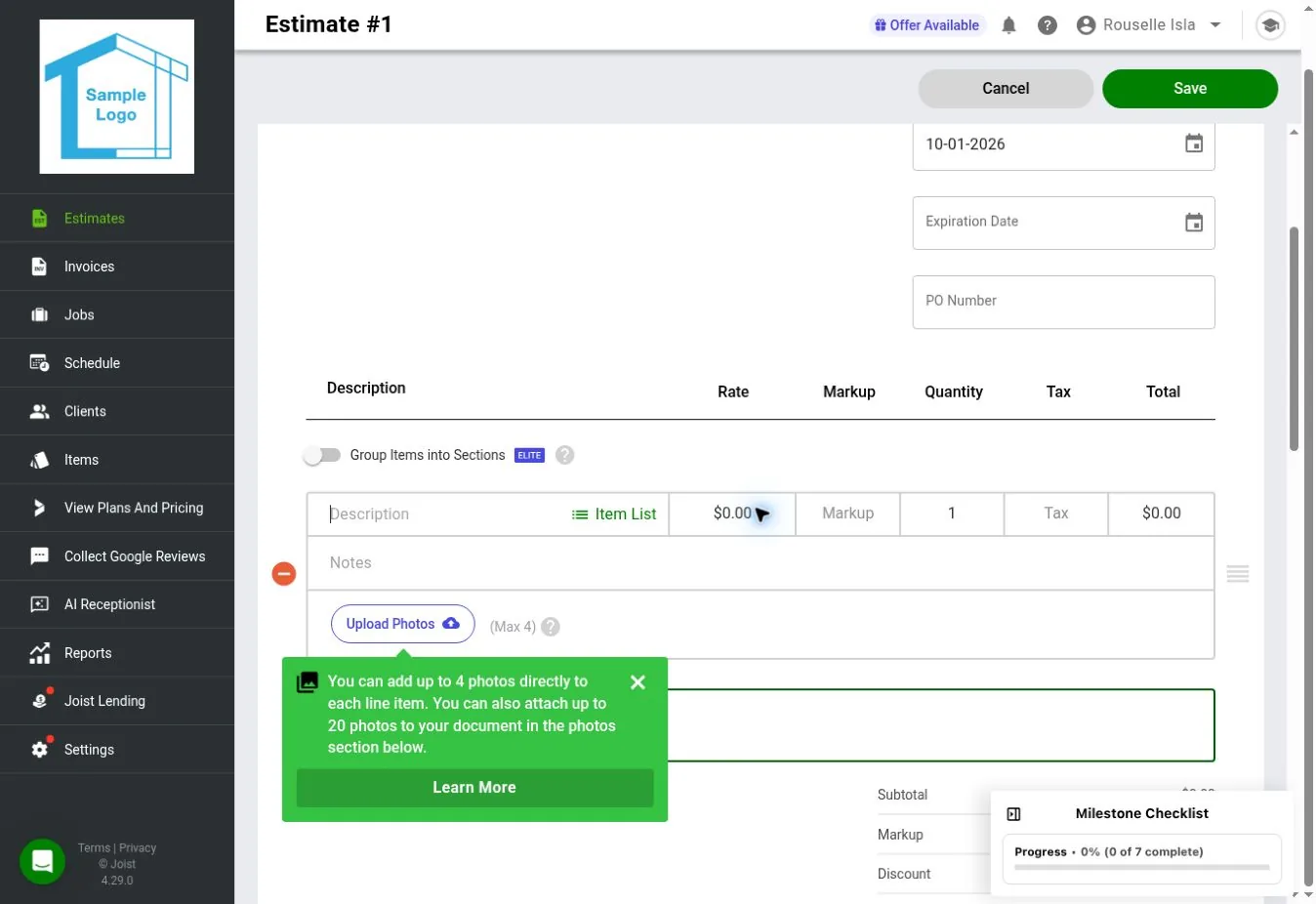The height and width of the screenshot is (904, 1316).
Task: Open Jobs in the sidebar
Action: [x=117, y=314]
